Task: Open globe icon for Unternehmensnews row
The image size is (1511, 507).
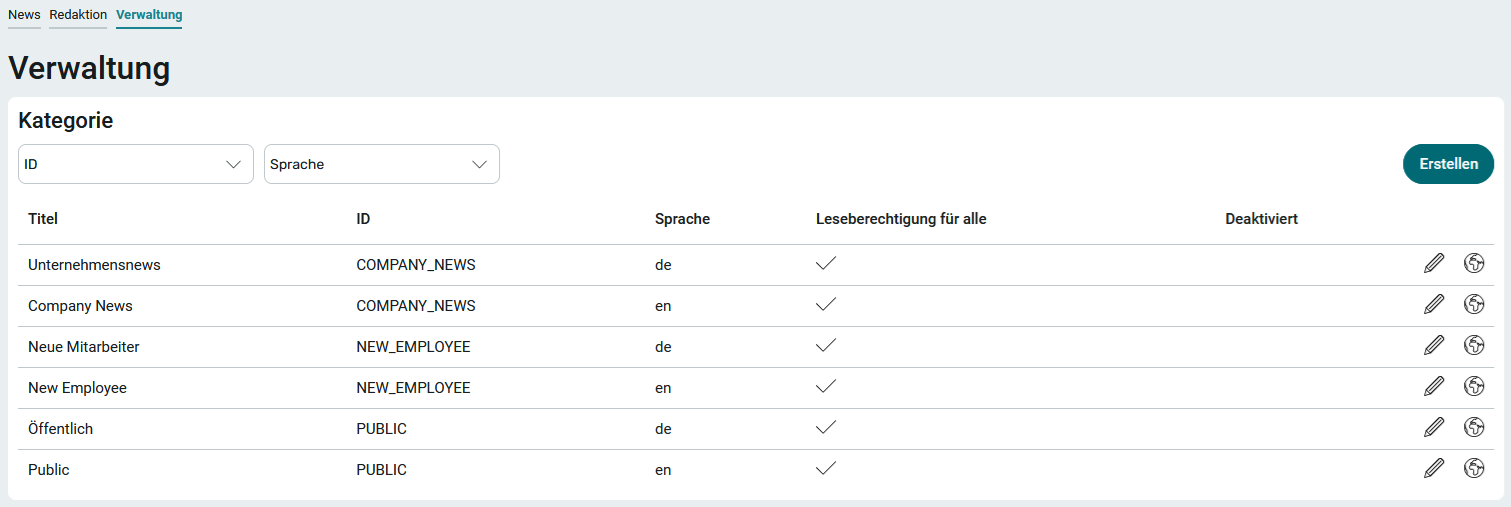Action: click(1474, 263)
